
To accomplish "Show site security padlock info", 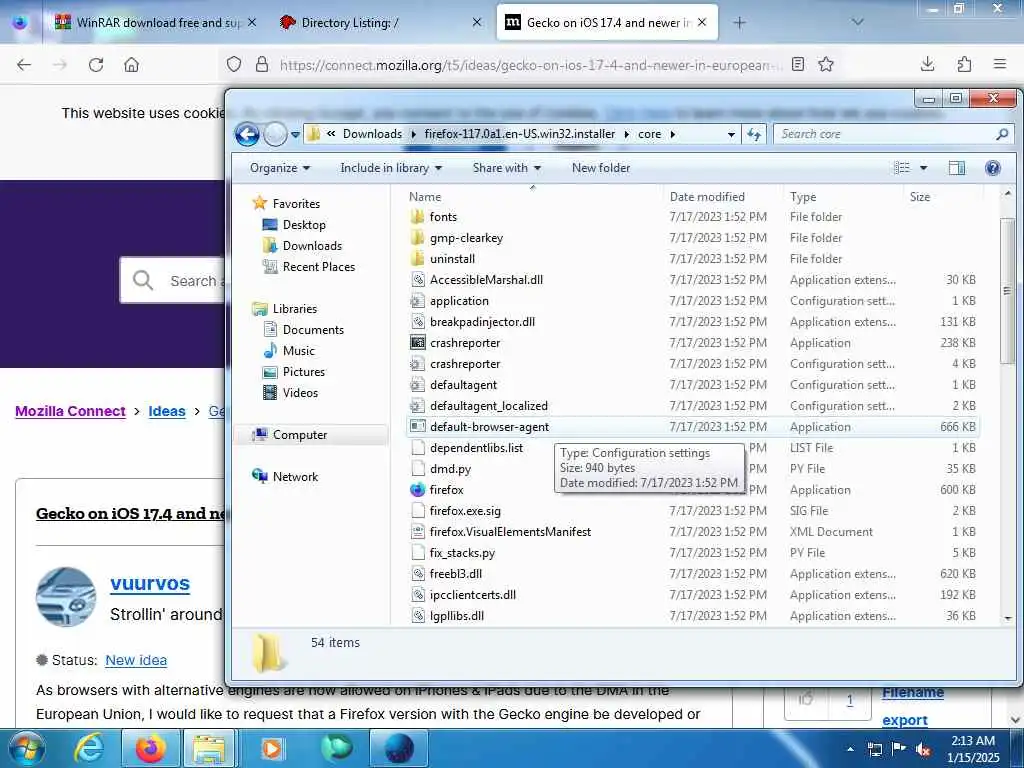I will pos(262,64).
